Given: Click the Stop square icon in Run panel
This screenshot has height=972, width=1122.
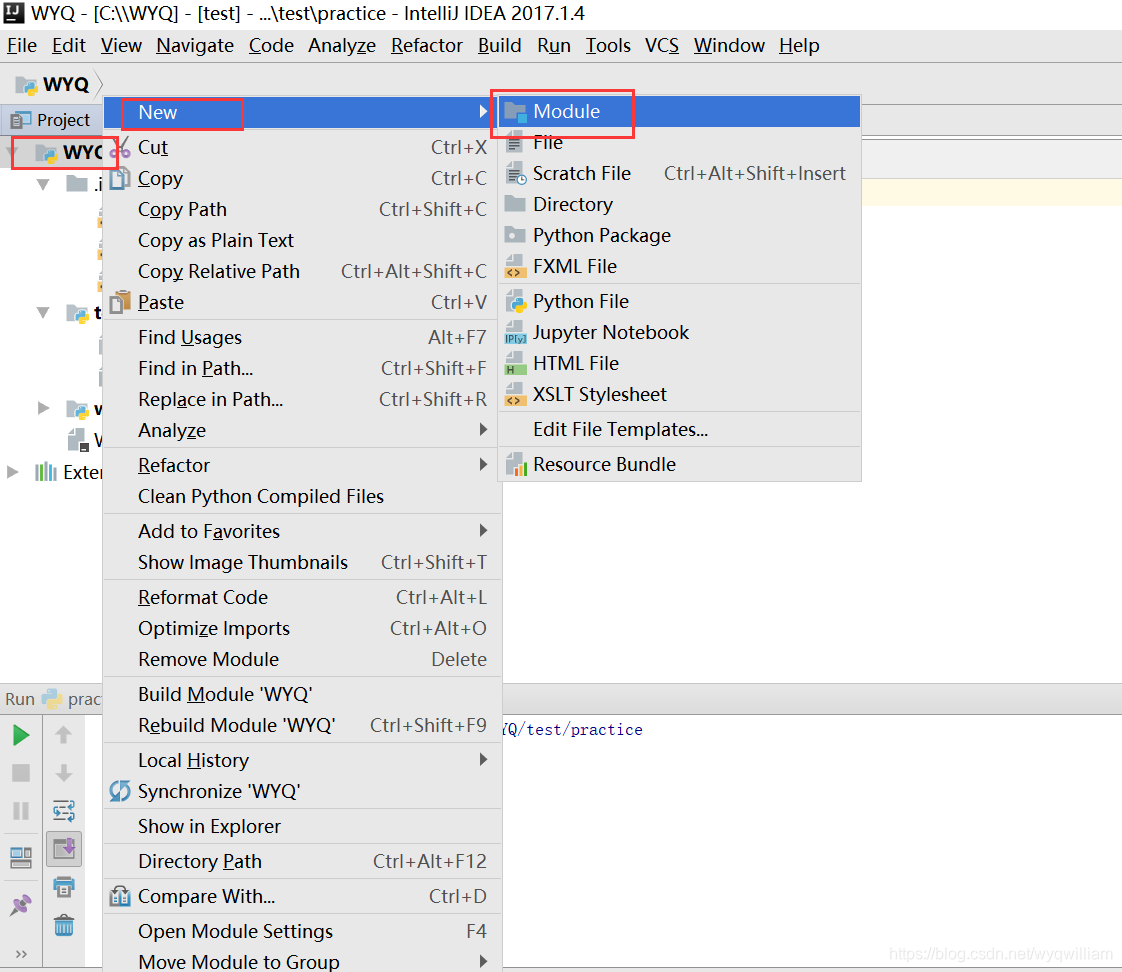Looking at the screenshot, I should (21, 773).
